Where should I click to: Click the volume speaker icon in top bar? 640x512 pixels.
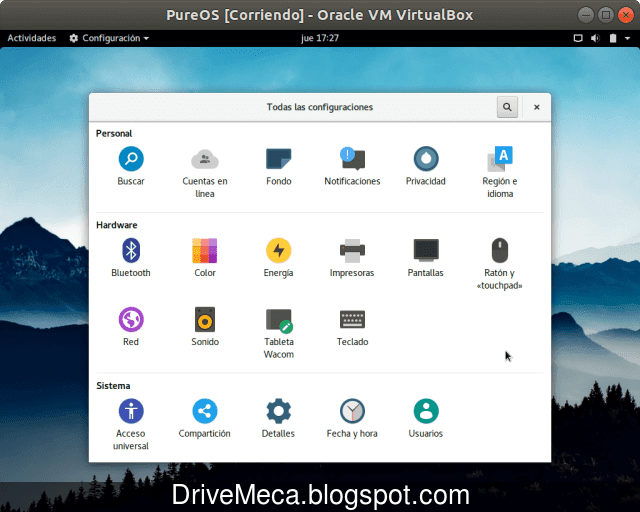596,38
